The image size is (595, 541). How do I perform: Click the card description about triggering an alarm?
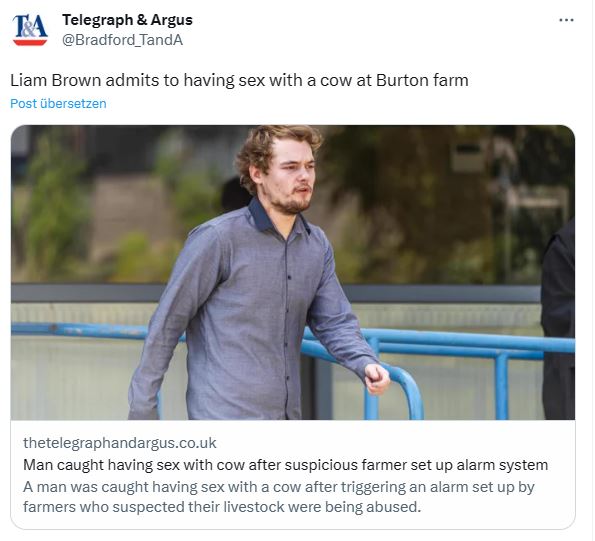(279, 497)
